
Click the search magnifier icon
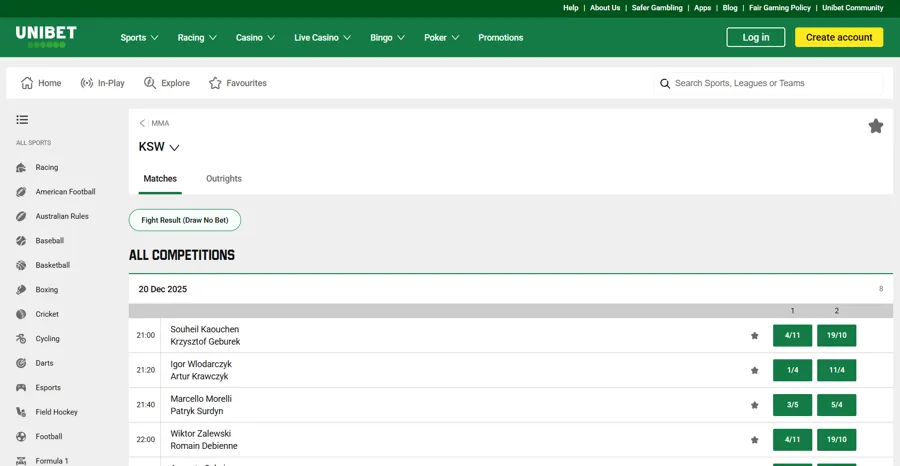tap(665, 83)
